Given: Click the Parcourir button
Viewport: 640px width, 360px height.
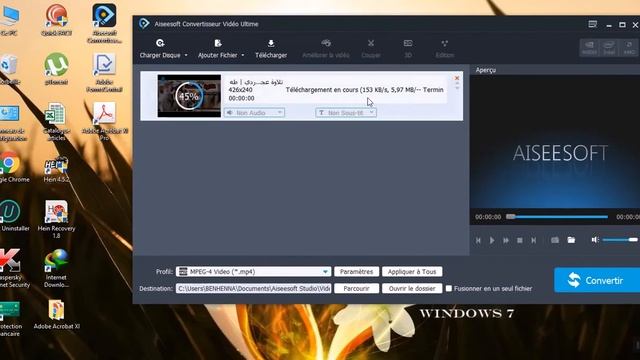Looking at the screenshot, I should click(356, 289).
